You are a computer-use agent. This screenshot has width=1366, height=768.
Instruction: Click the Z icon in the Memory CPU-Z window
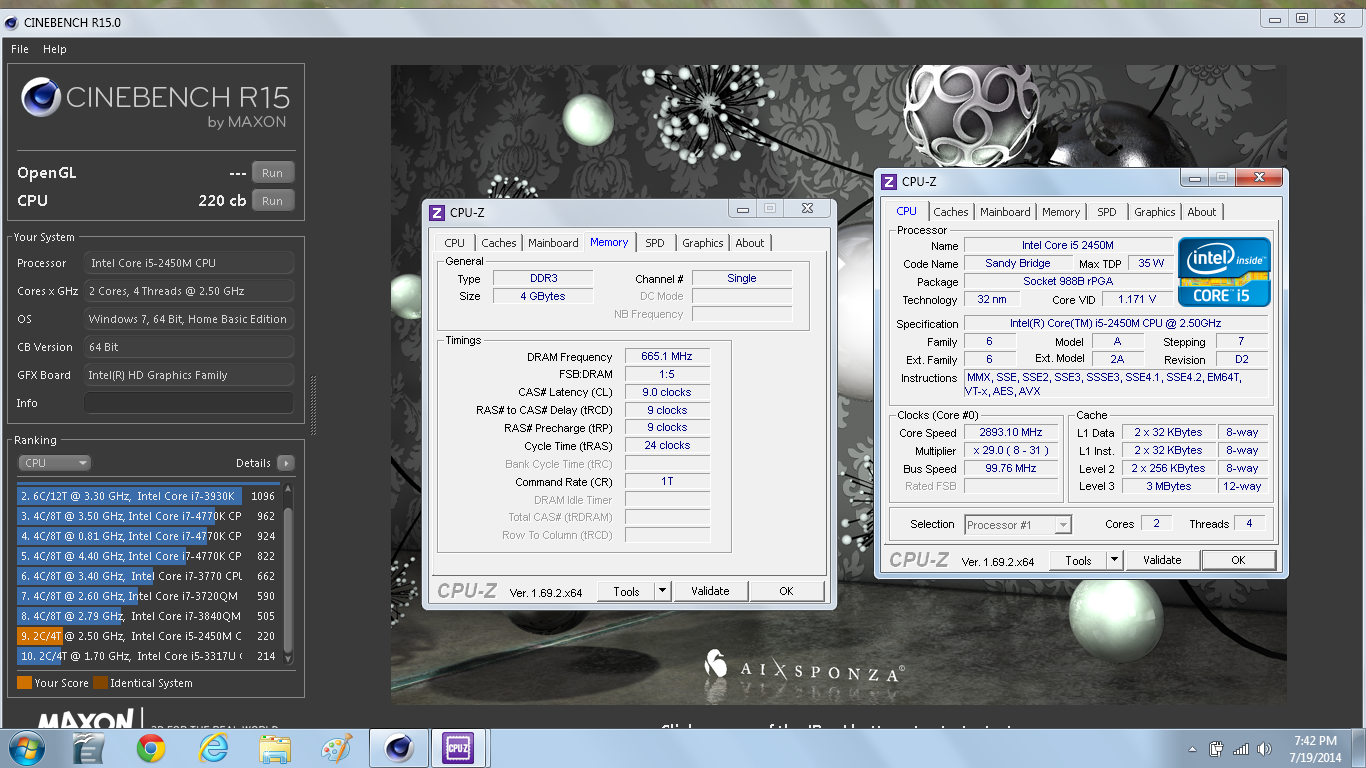pyautogui.click(x=437, y=212)
